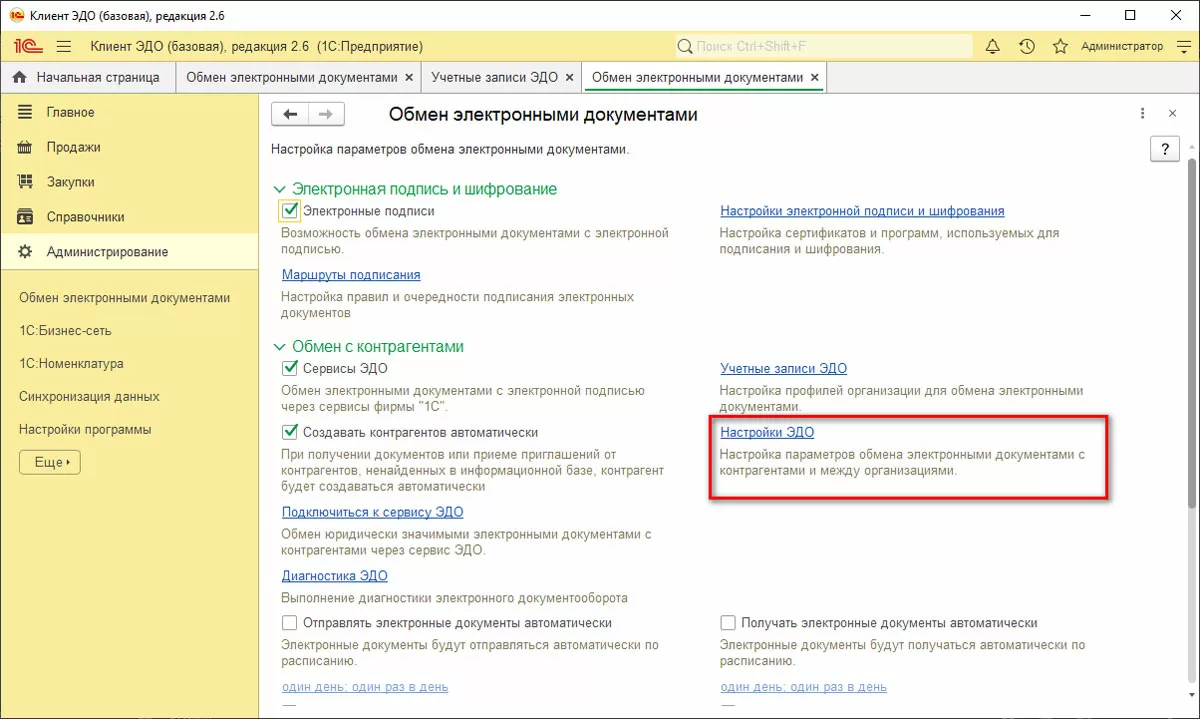Enable Отправлять электронные документы автоматически
The width and height of the screenshot is (1200, 719).
(290, 623)
